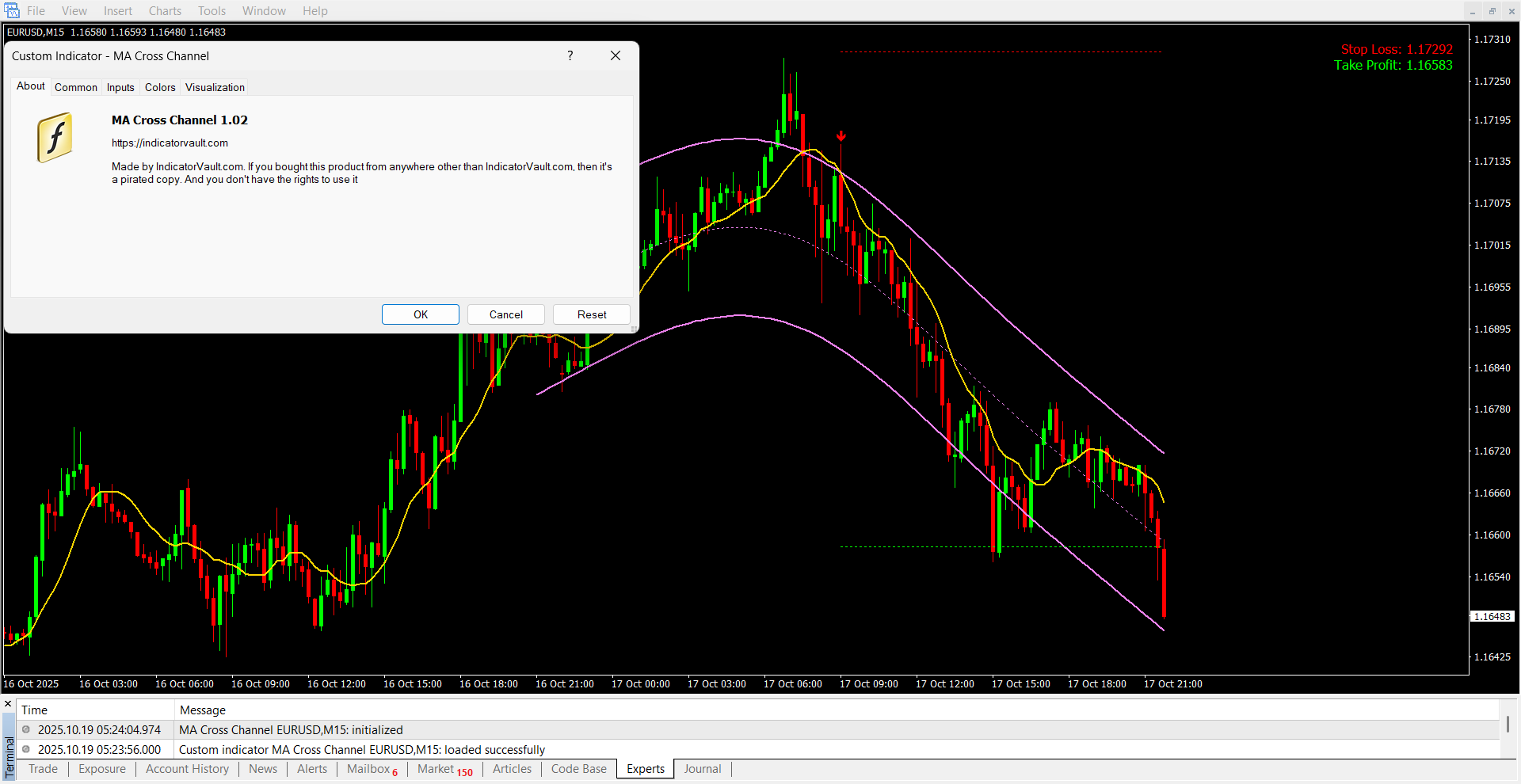Click the MA Cross Channel indicator icon
The height and width of the screenshot is (784, 1521).
click(55, 138)
